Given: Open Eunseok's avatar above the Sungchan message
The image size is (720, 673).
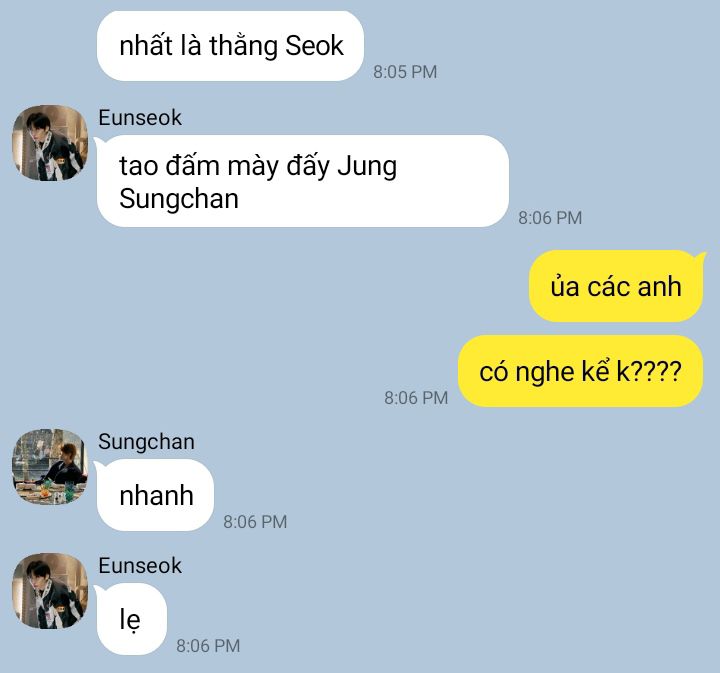Looking at the screenshot, I should (50, 143).
